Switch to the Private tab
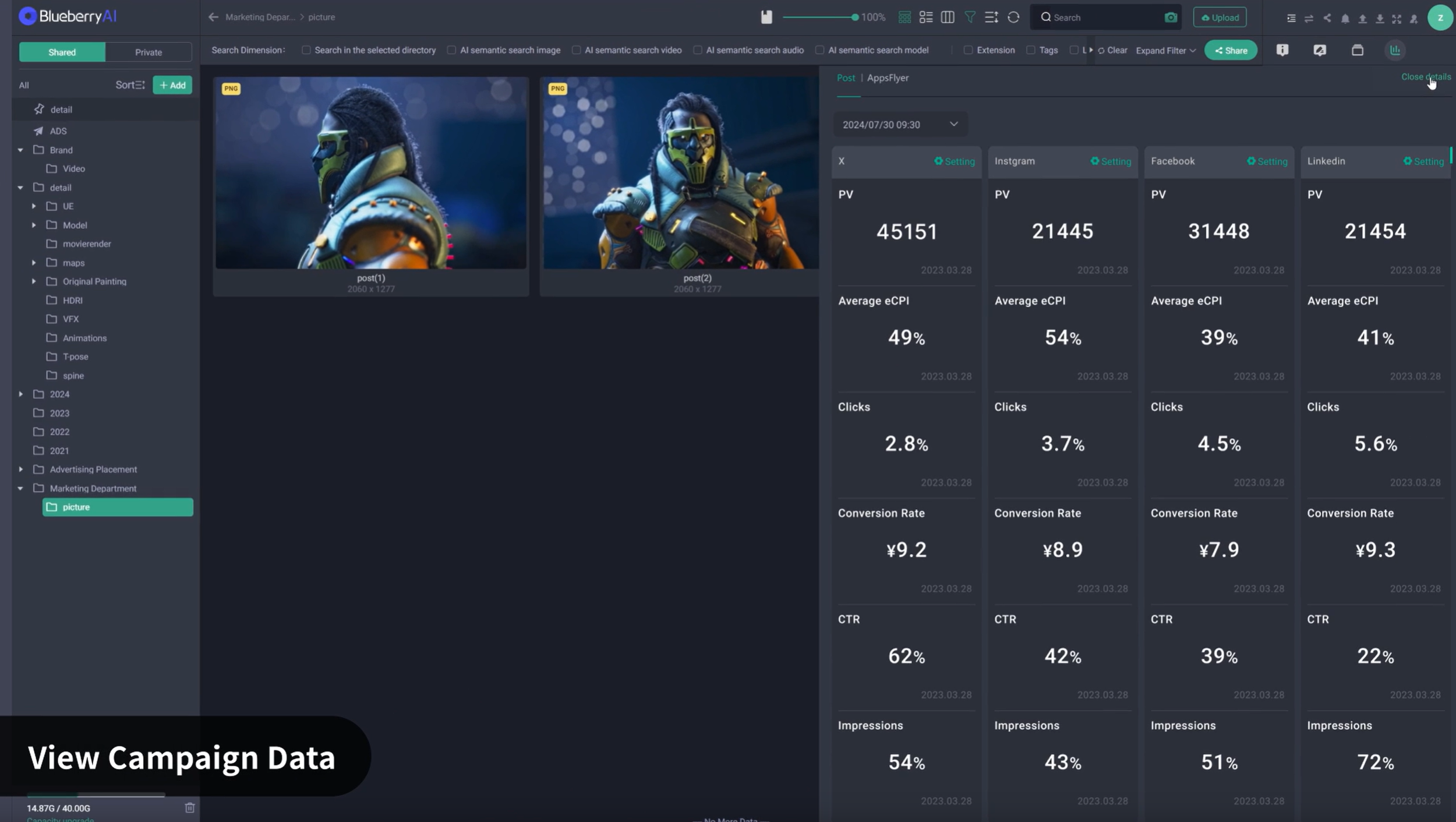1456x822 pixels. click(149, 52)
